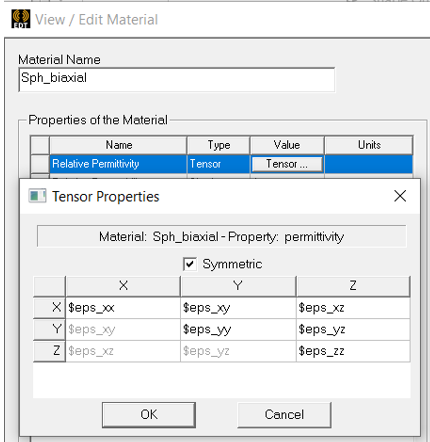Click the EDT application icon in title bar
The width and height of the screenshot is (430, 442).
coord(21,19)
